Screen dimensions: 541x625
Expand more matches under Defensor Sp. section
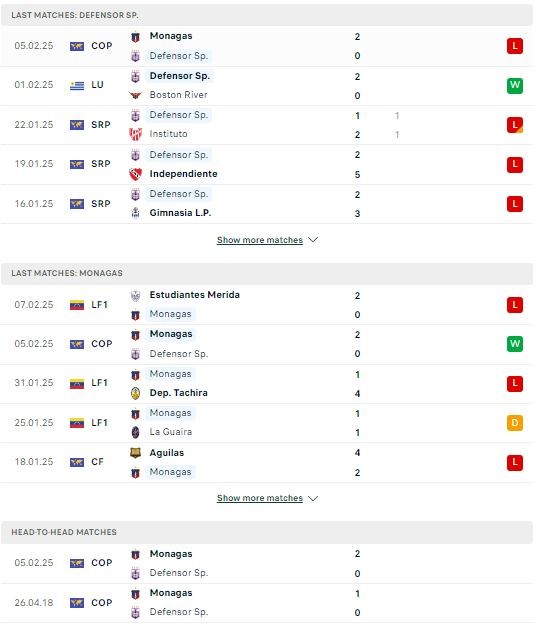tap(260, 240)
